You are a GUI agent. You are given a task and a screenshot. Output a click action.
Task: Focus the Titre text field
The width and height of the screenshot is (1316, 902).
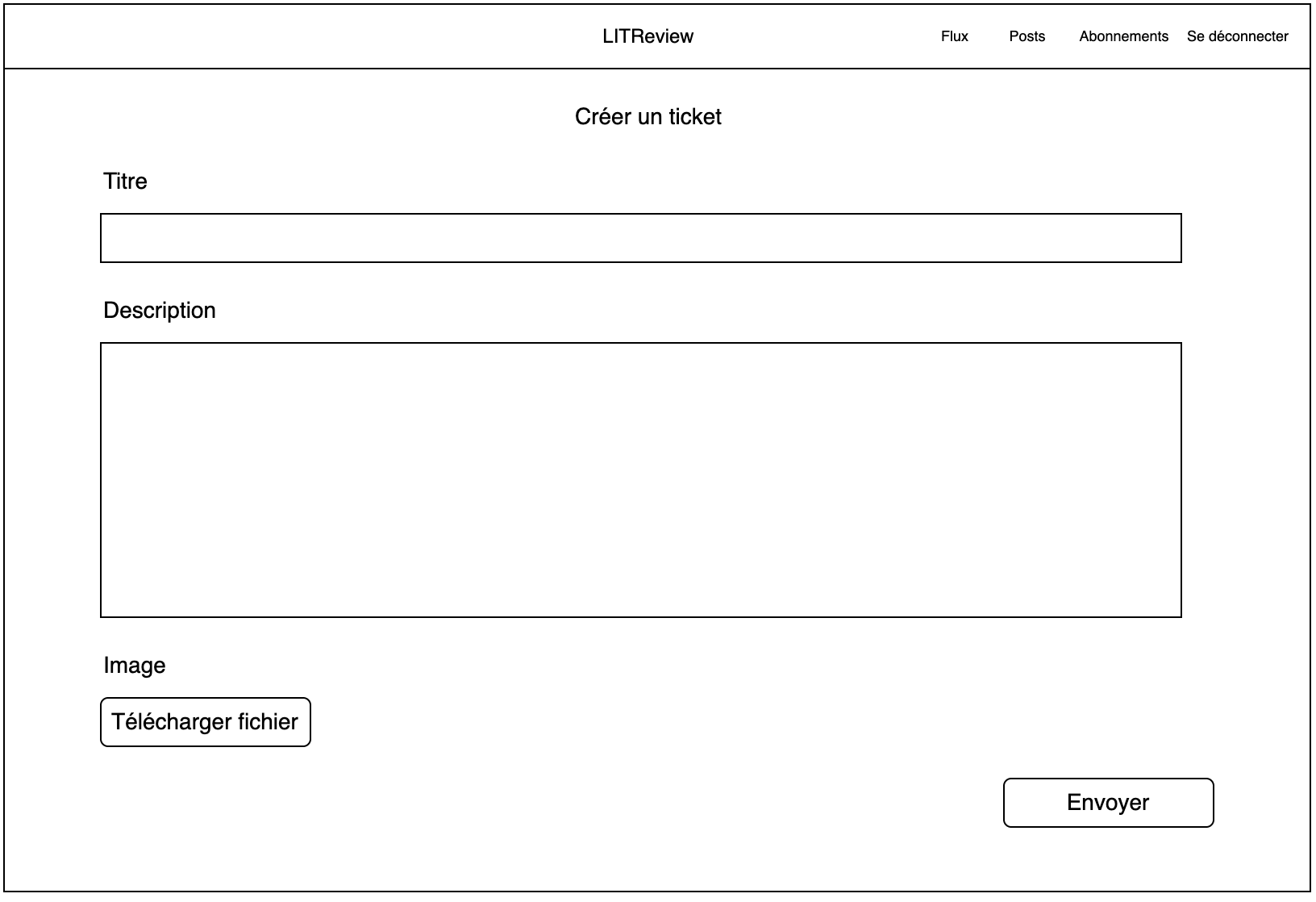click(640, 238)
